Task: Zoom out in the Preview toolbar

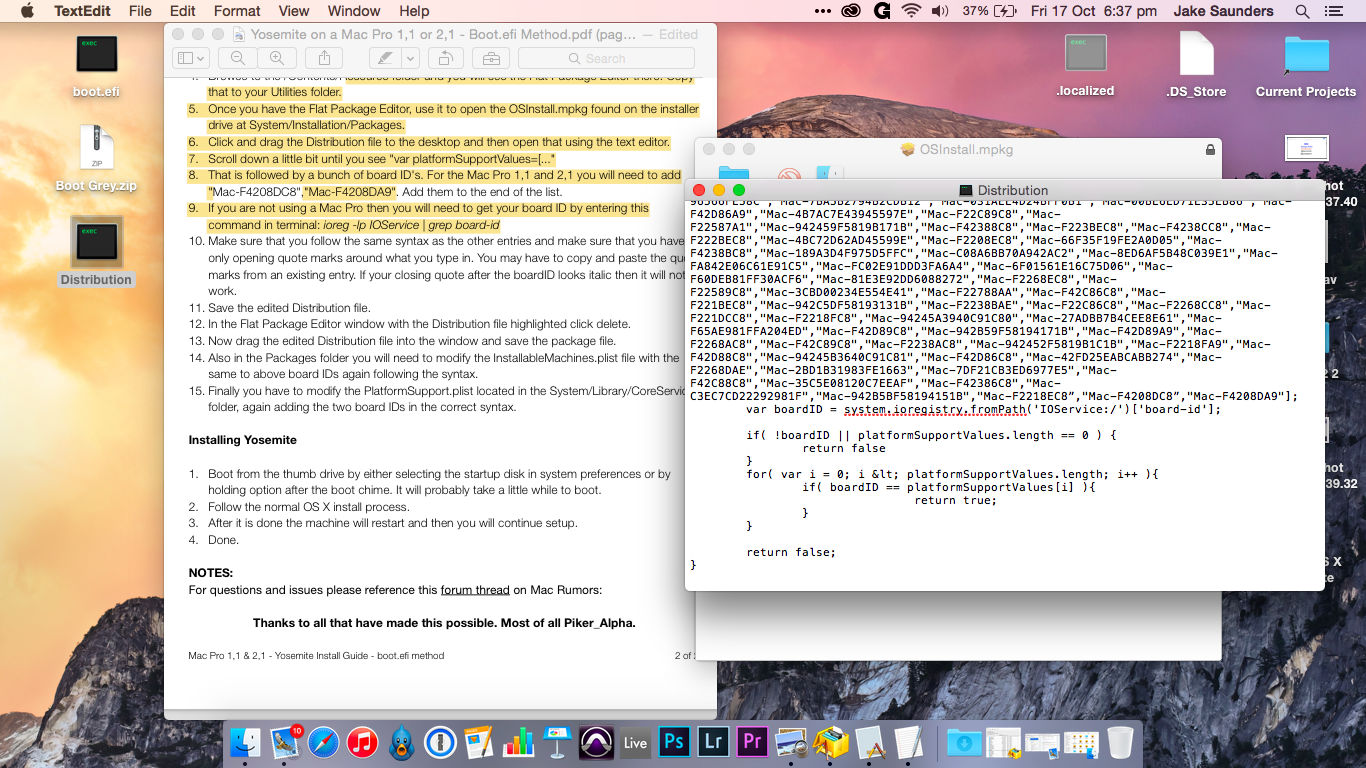Action: tap(238, 59)
